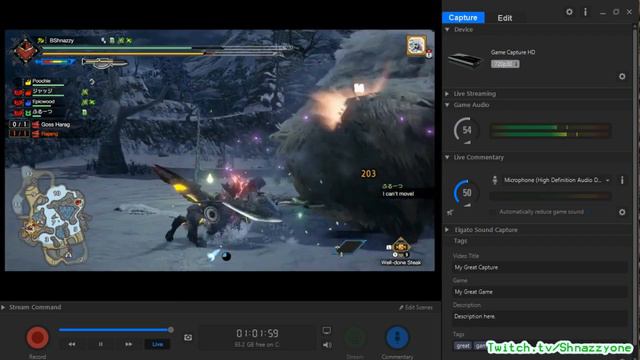
Task: Expand the Stream Command section
Action: 3,307
